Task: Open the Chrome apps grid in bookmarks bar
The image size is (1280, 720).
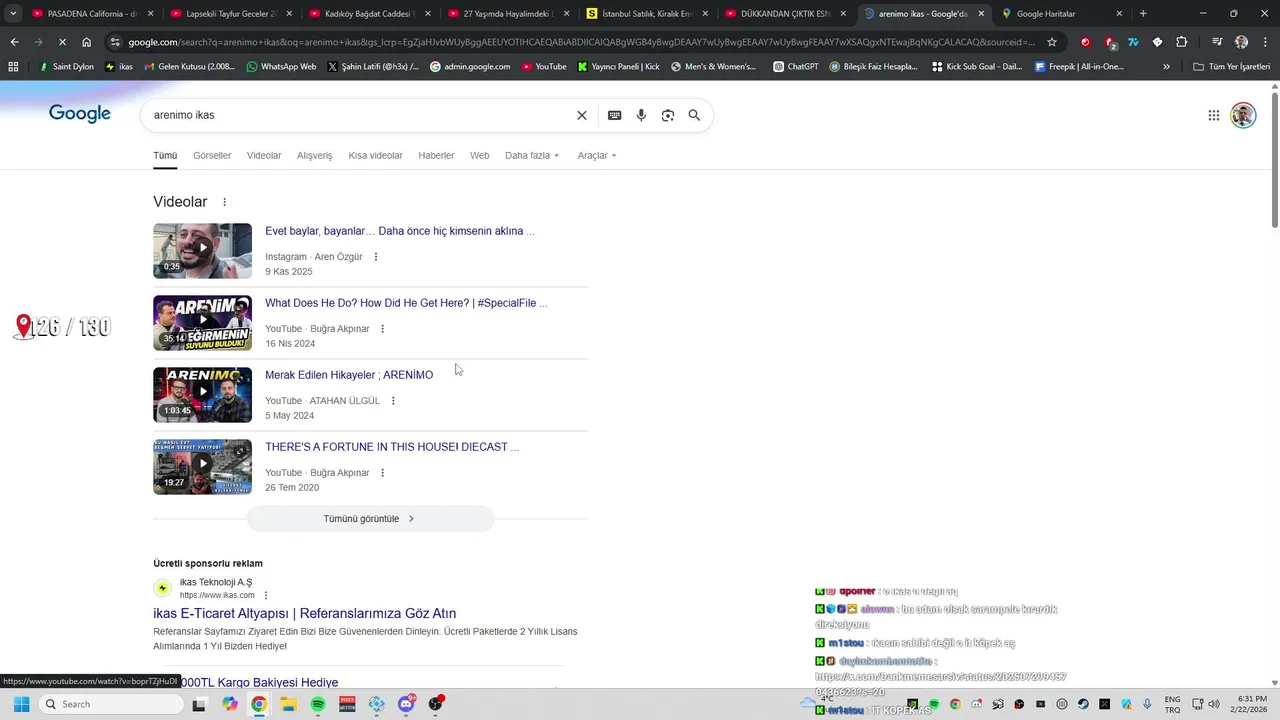Action: tap(13, 66)
